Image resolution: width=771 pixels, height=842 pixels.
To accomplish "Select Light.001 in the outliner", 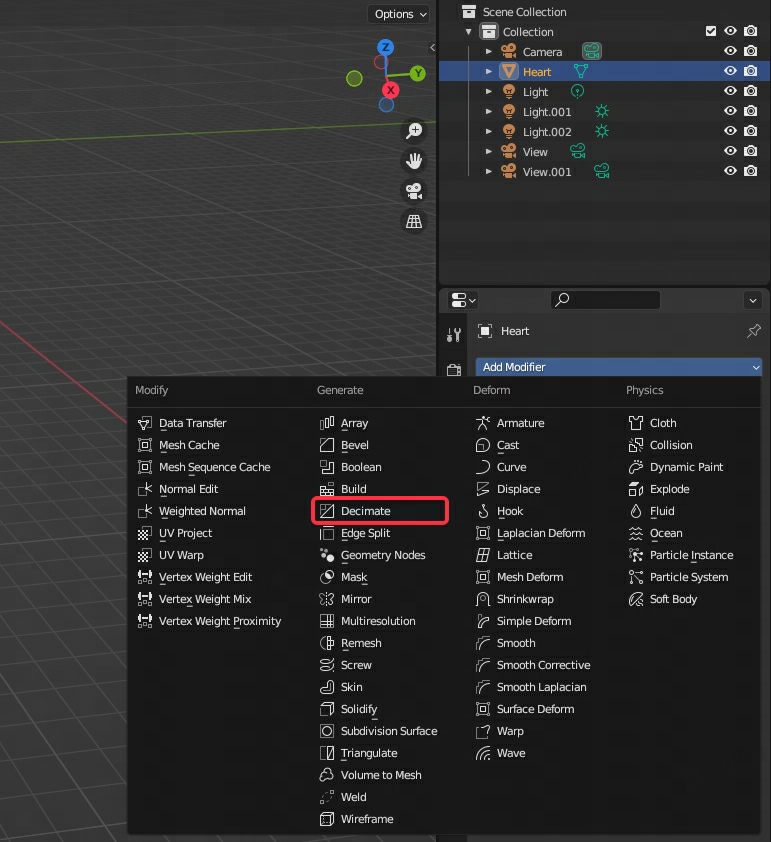I will coord(547,112).
